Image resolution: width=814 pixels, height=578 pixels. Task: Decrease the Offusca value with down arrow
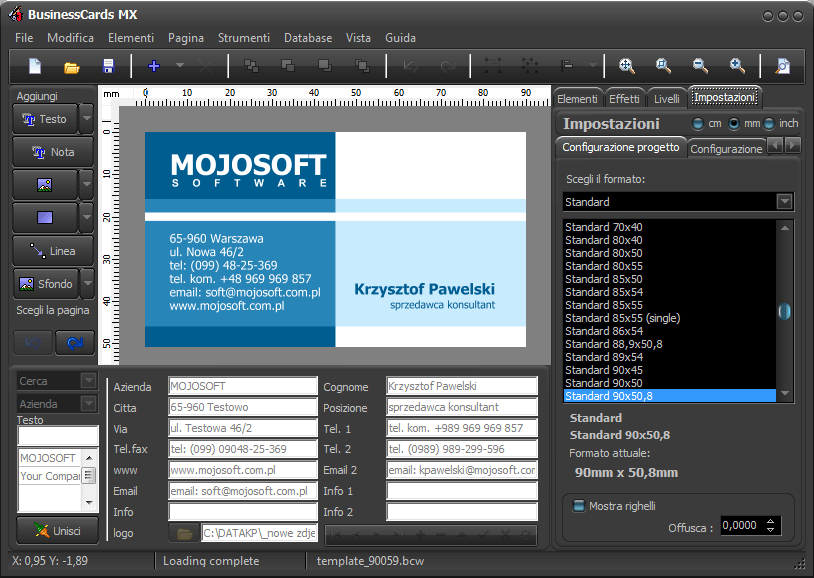click(770, 530)
